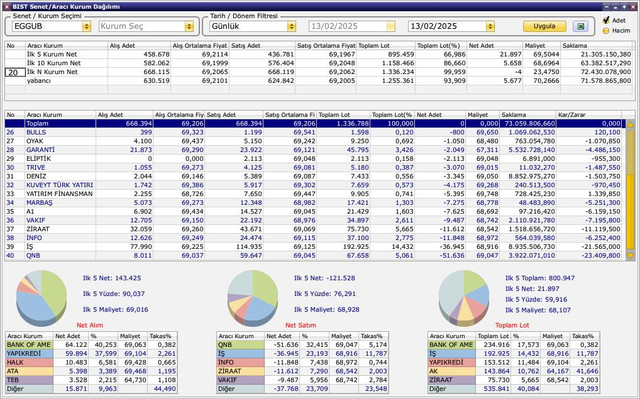Select the A1 broker row
Viewport: 640px width, 399px height.
pyautogui.click(x=314, y=211)
